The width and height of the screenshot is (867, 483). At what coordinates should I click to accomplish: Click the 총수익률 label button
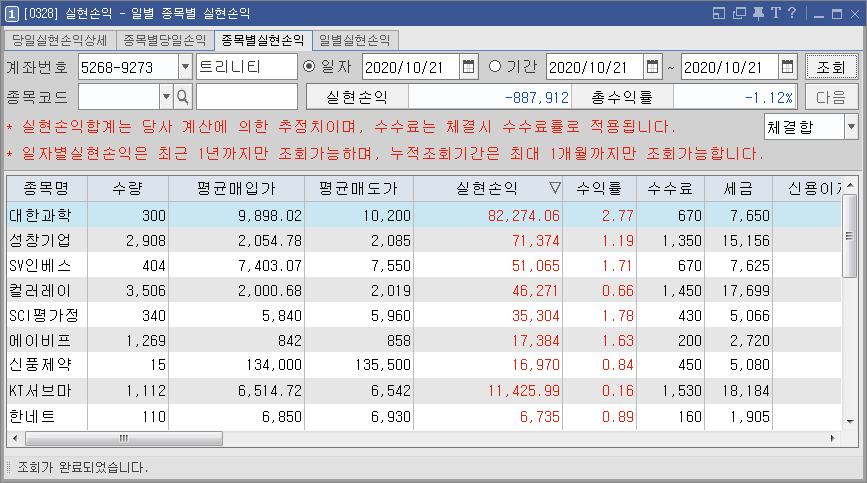[622, 97]
